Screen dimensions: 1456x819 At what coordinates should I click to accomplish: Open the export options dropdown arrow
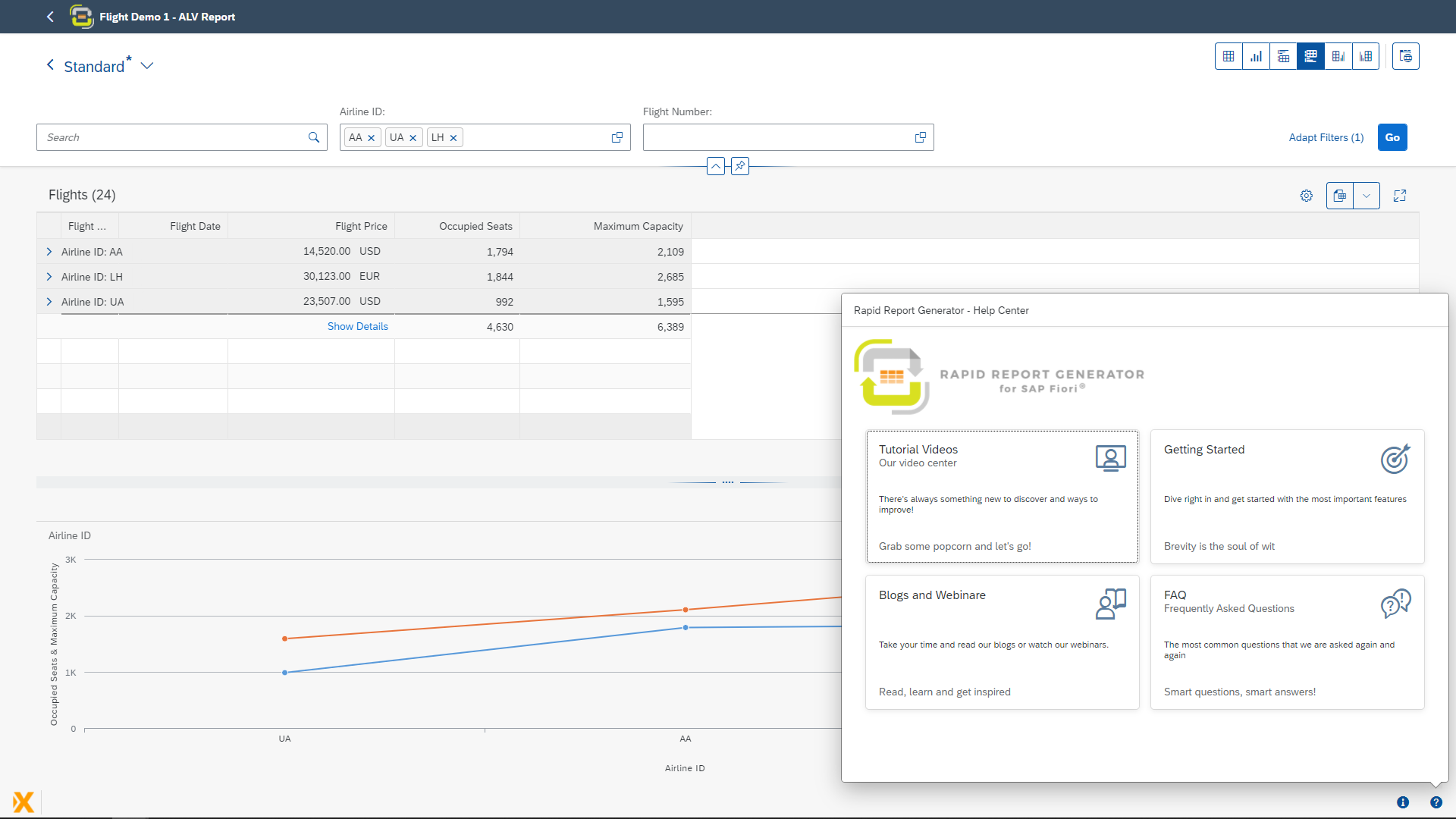click(1367, 196)
